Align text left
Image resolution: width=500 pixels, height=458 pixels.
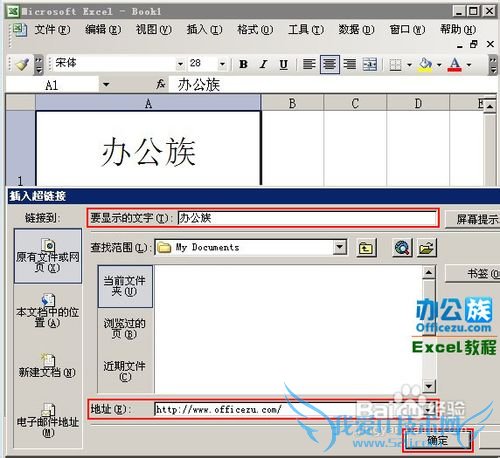(309, 64)
